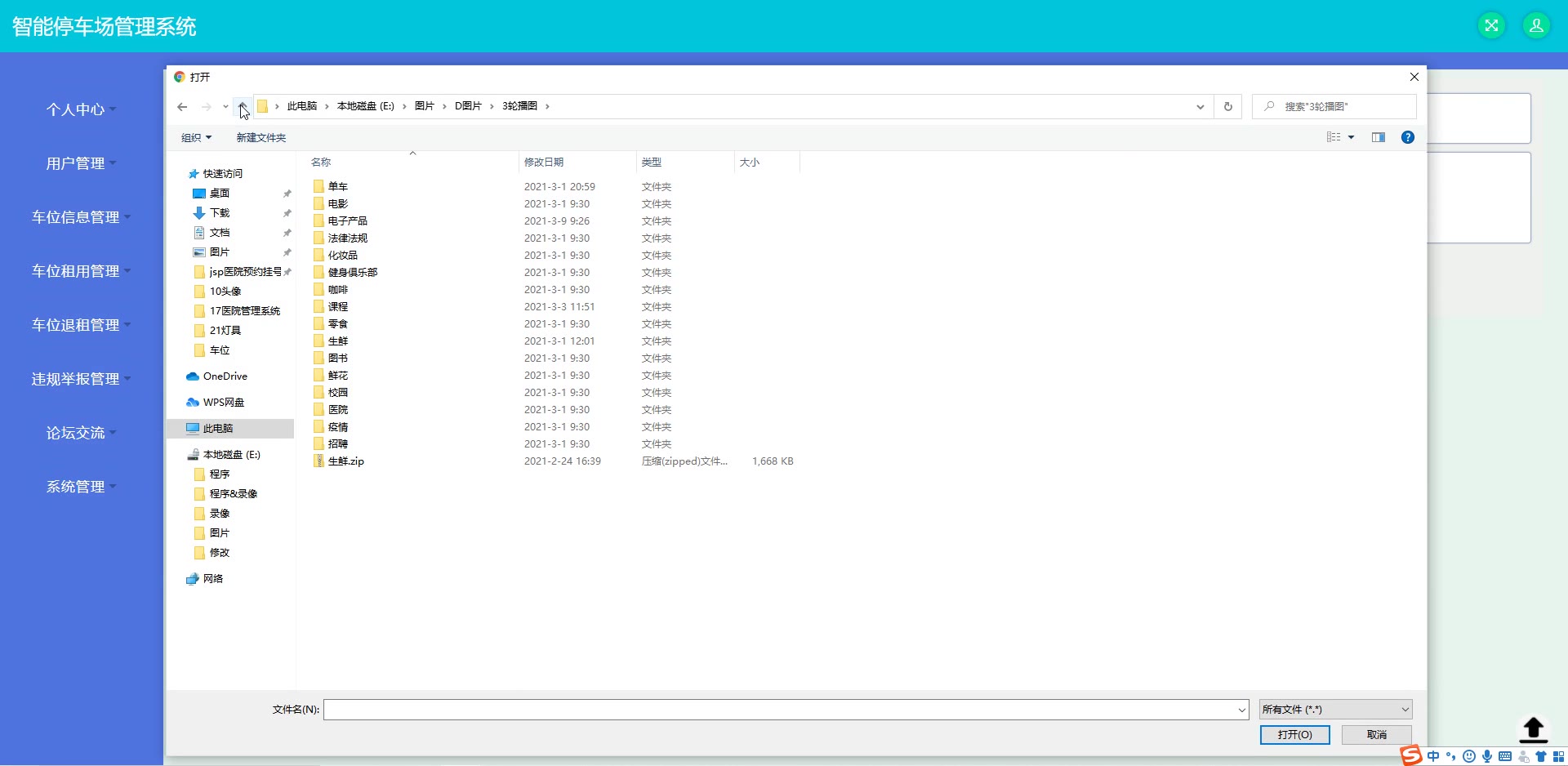The width and height of the screenshot is (1568, 766).
Task: Select the 疫情 folder
Action: [x=338, y=426]
